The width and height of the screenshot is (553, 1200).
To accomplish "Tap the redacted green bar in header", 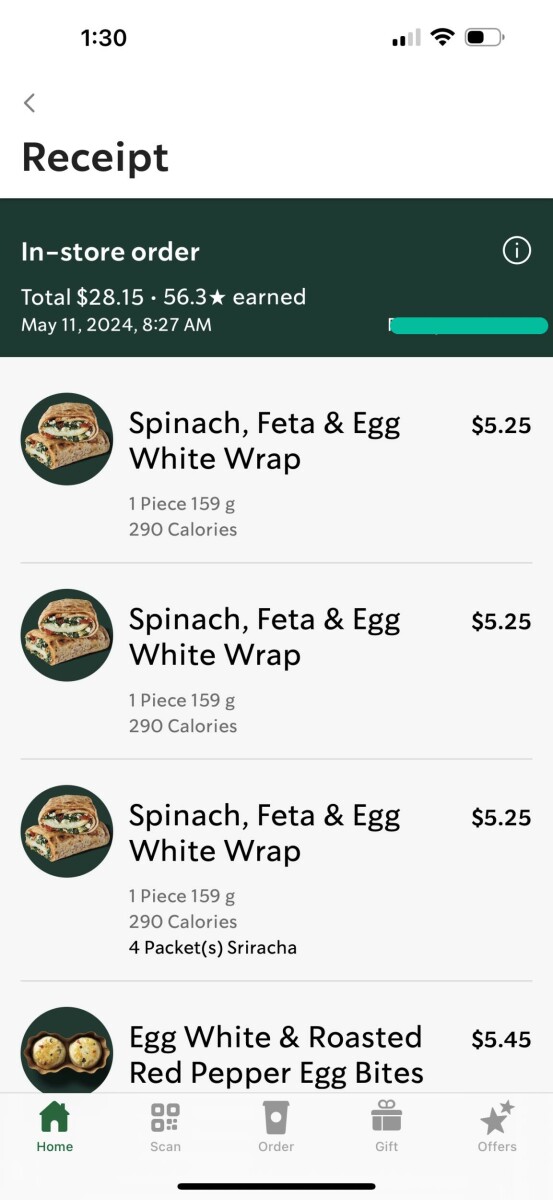I will point(469,325).
